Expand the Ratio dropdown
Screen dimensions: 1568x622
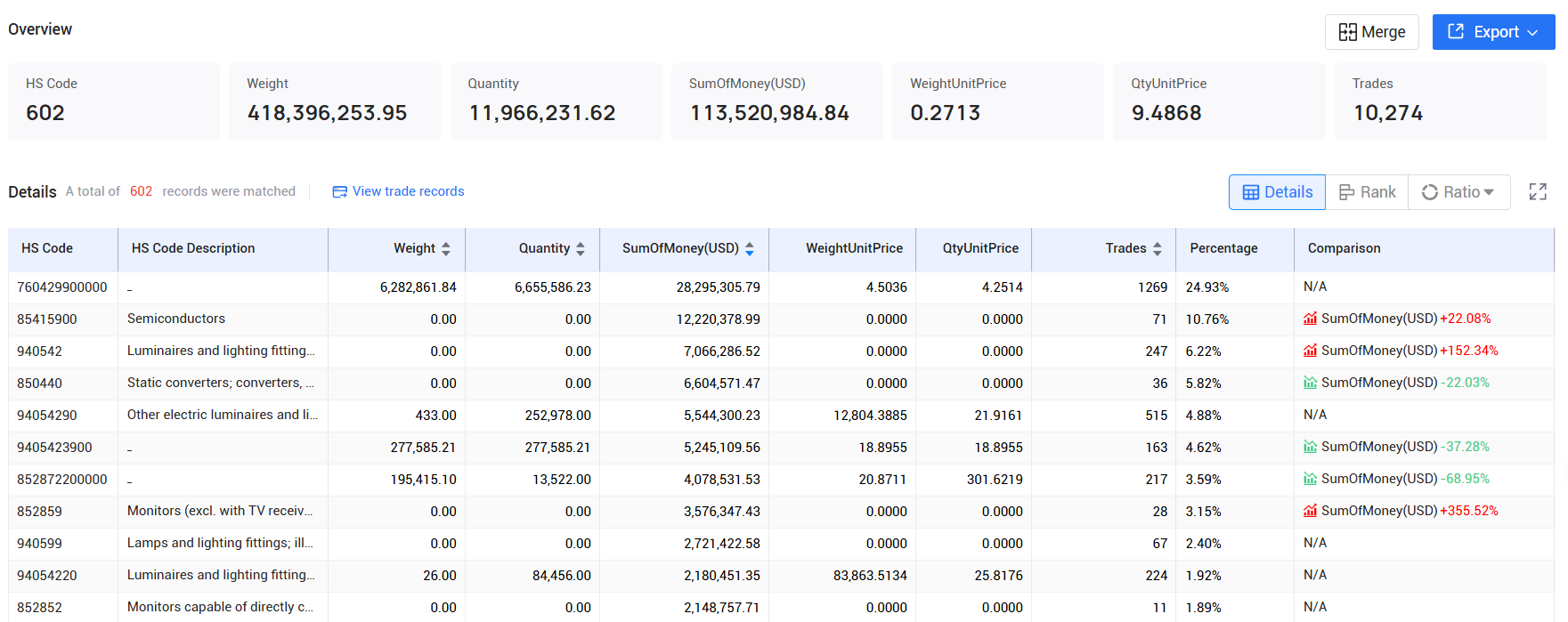(x=1458, y=192)
